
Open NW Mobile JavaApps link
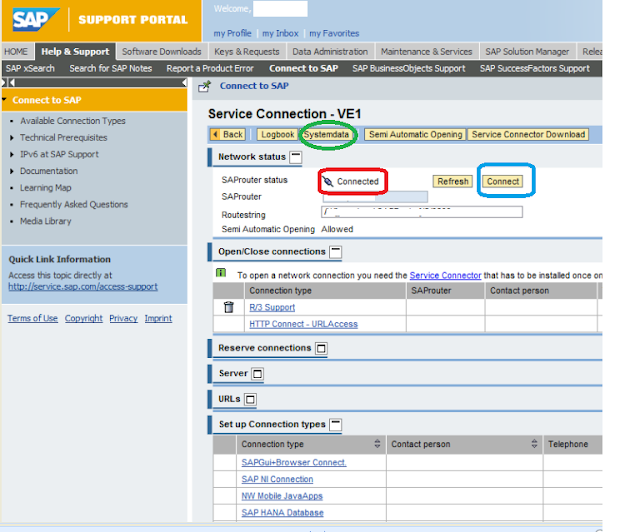click(282, 496)
